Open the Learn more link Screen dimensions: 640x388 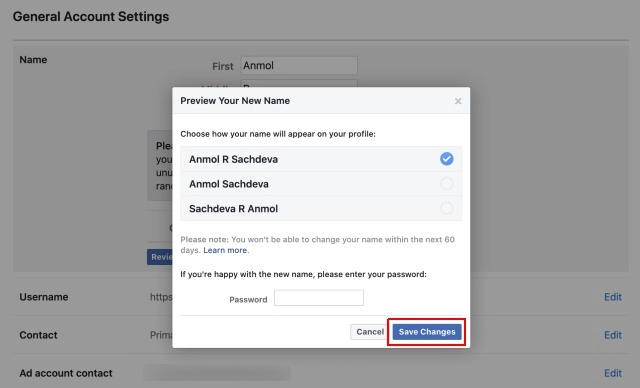[x=225, y=250]
